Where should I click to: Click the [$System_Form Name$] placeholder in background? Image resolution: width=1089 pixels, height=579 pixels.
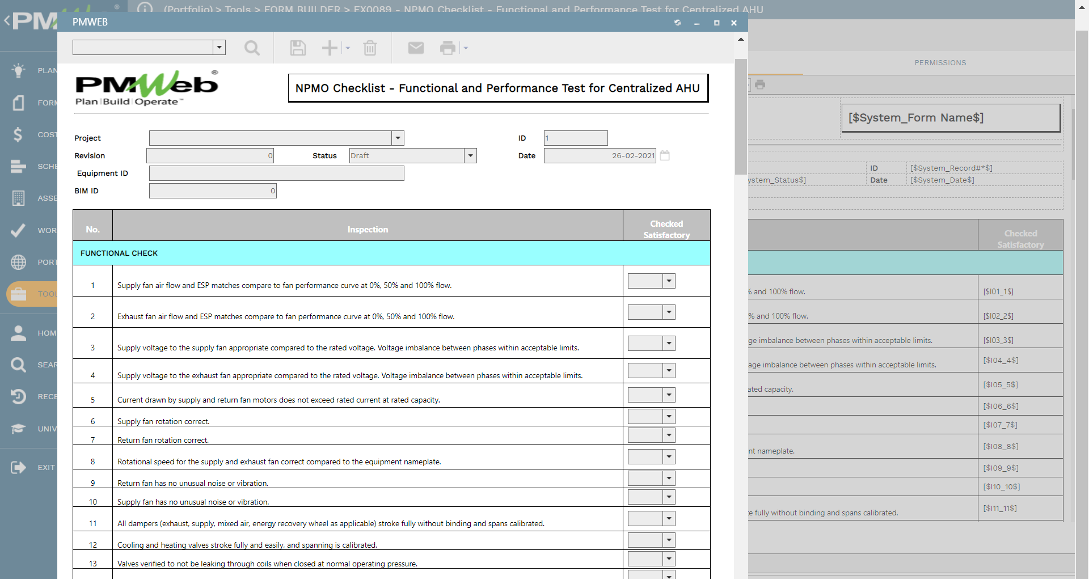coord(916,117)
